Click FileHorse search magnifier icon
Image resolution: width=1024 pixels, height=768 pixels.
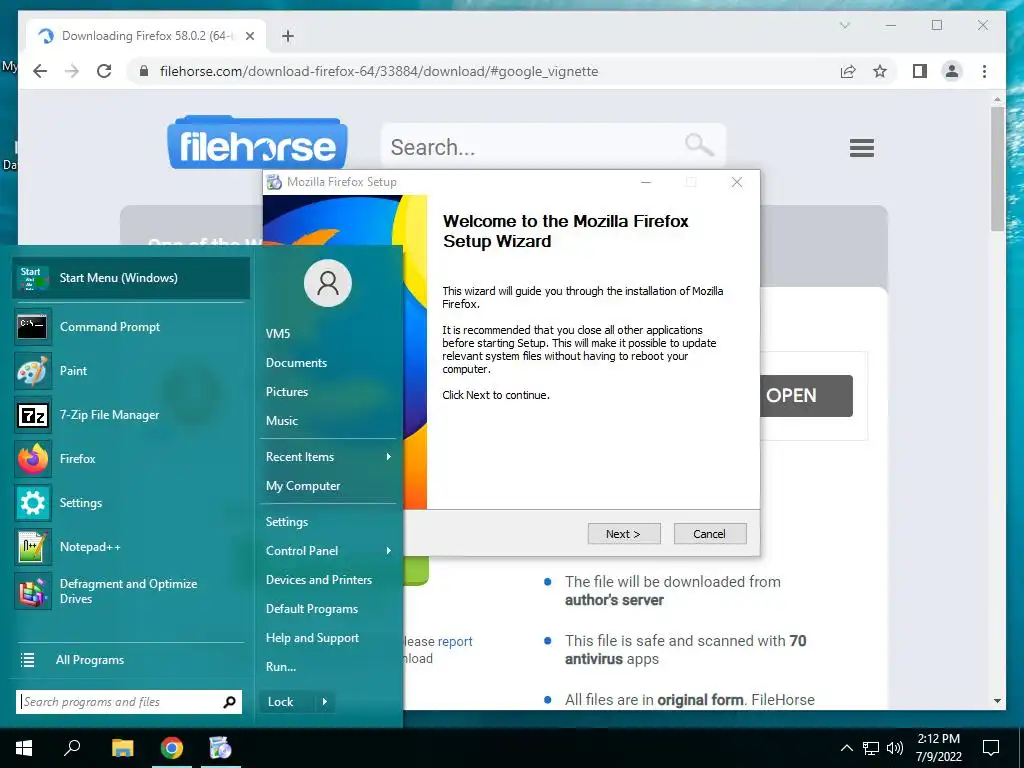point(699,144)
